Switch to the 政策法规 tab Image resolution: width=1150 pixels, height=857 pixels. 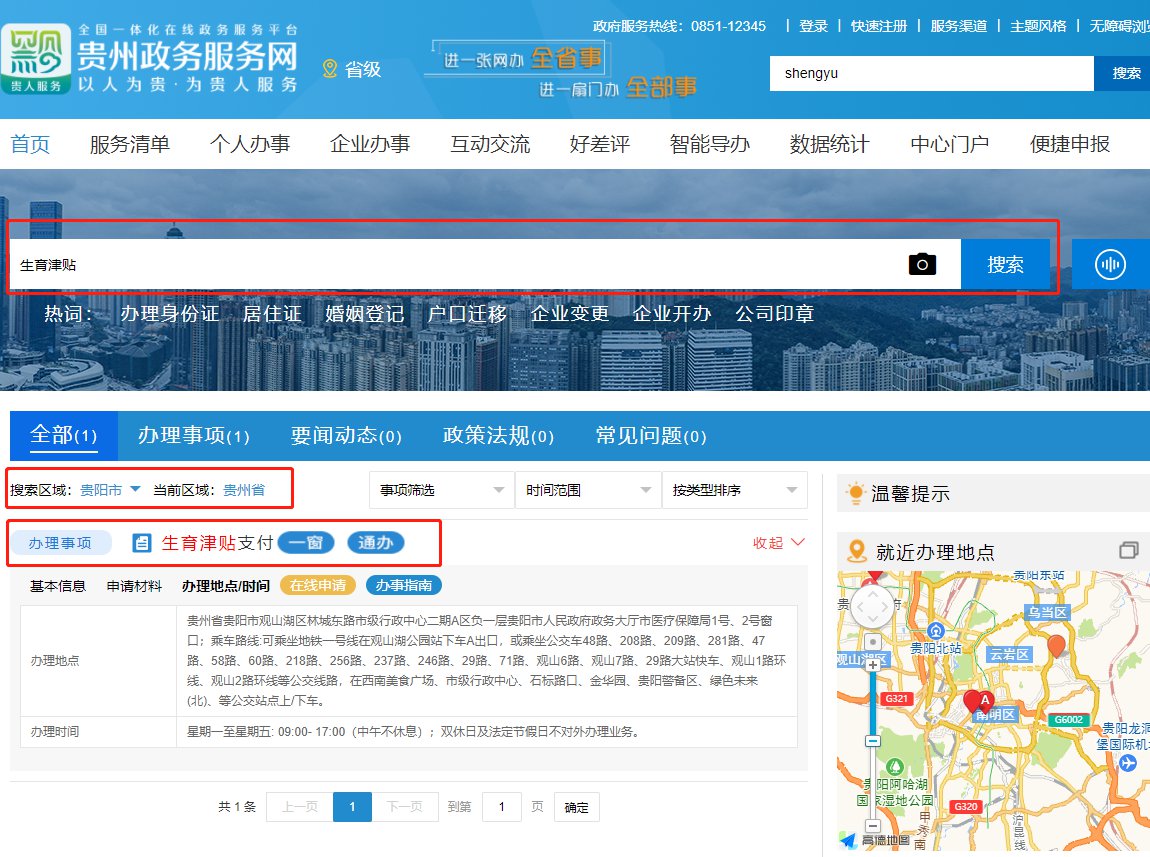(497, 435)
